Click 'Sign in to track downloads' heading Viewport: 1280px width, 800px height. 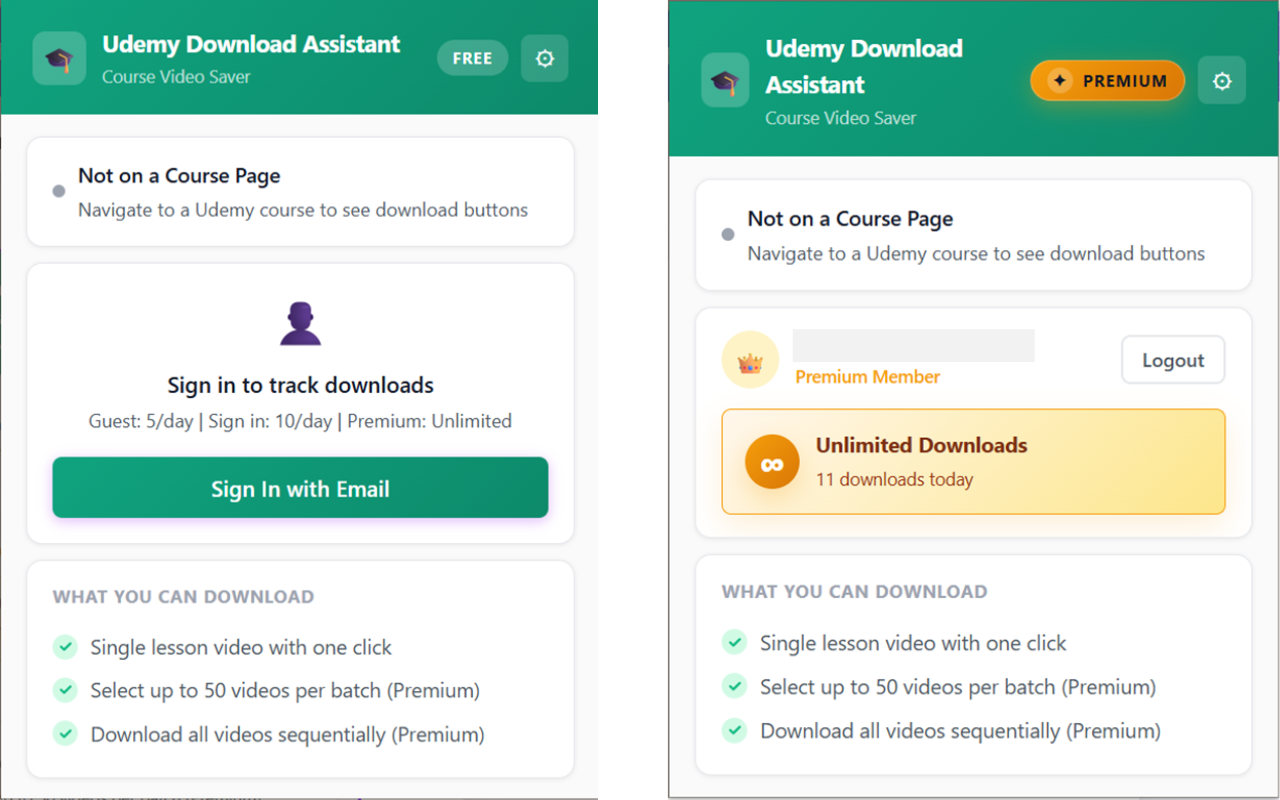coord(300,385)
